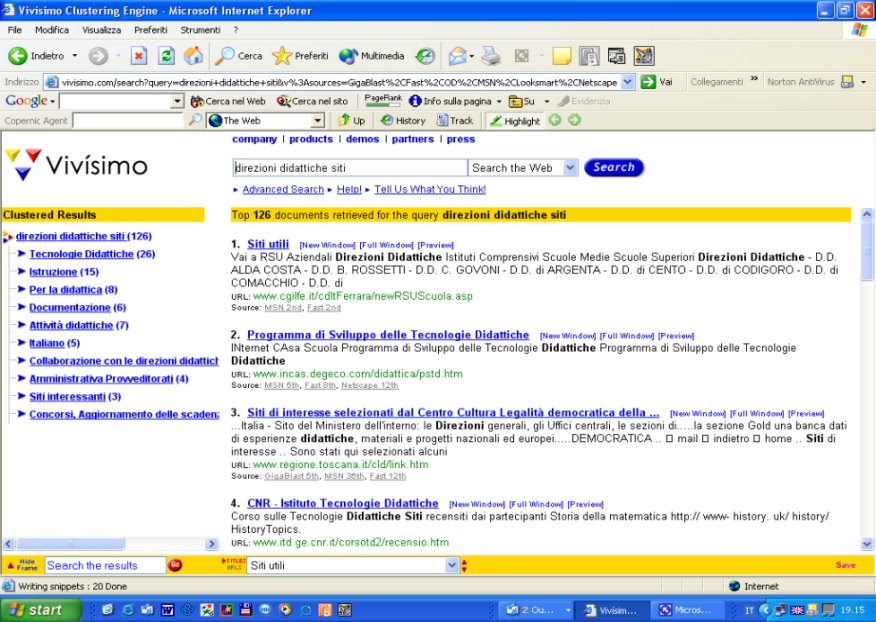Click the Copernic Up arrow button
Screen dimensions: 876x622
click(x=351, y=121)
